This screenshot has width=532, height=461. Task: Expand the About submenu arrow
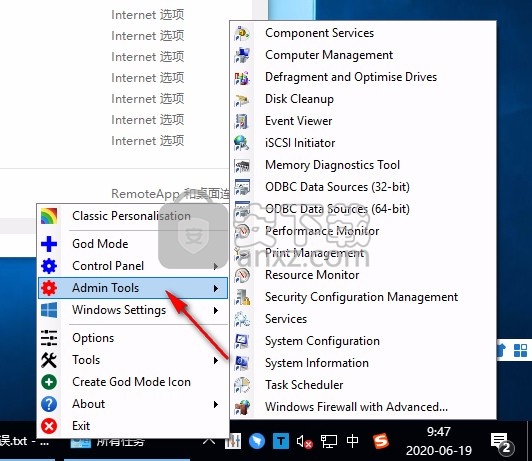[x=216, y=404]
